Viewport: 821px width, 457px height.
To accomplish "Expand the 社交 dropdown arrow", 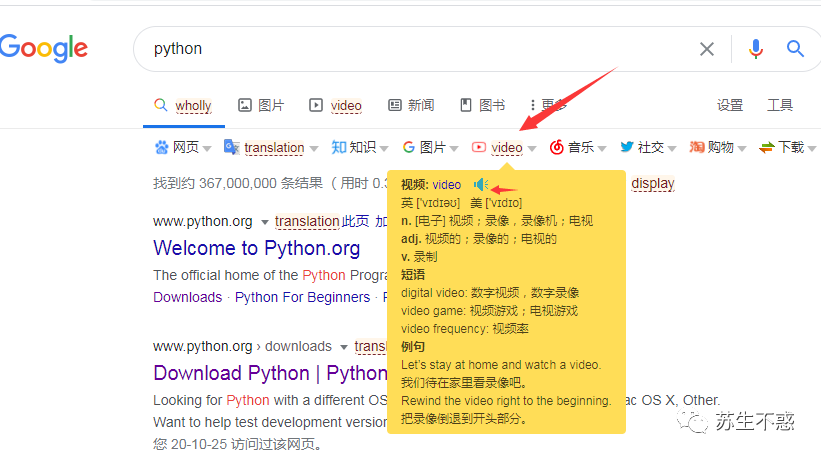I will (x=672, y=149).
